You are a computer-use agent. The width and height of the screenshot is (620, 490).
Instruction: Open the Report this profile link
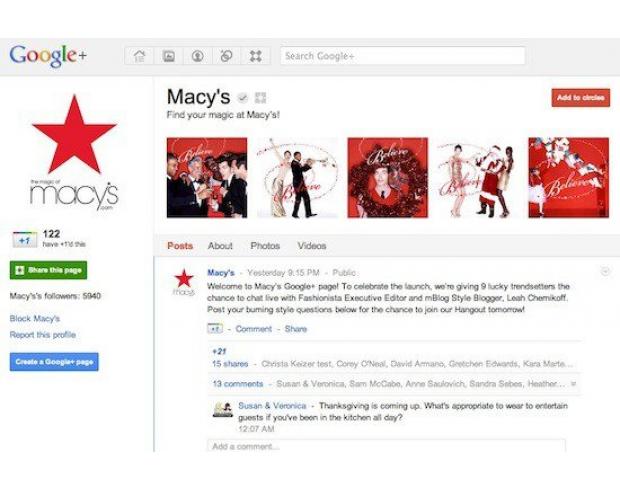pyautogui.click(x=43, y=335)
